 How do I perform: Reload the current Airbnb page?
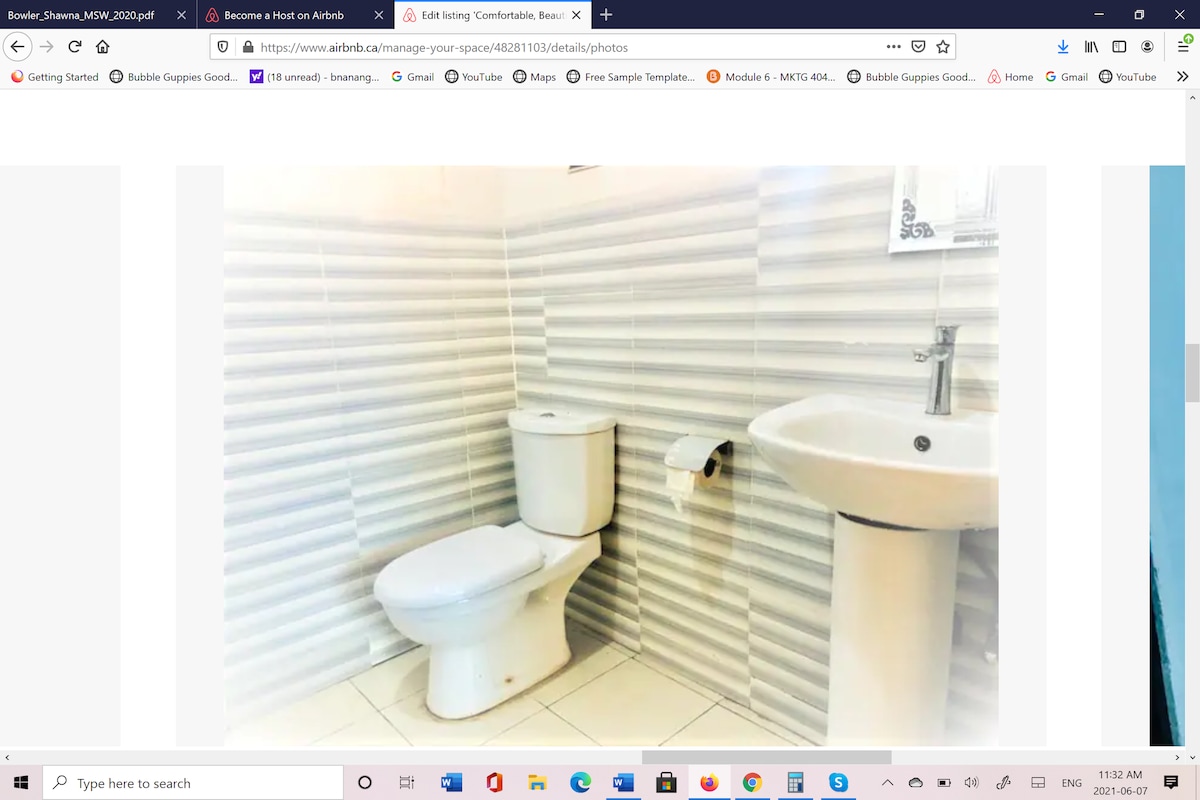pos(75,47)
